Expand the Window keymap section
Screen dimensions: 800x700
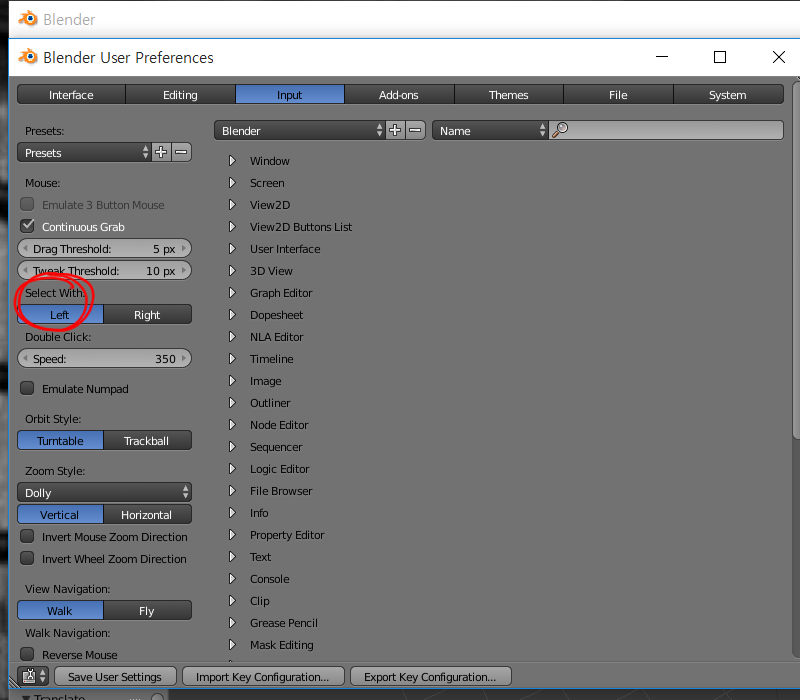click(232, 161)
